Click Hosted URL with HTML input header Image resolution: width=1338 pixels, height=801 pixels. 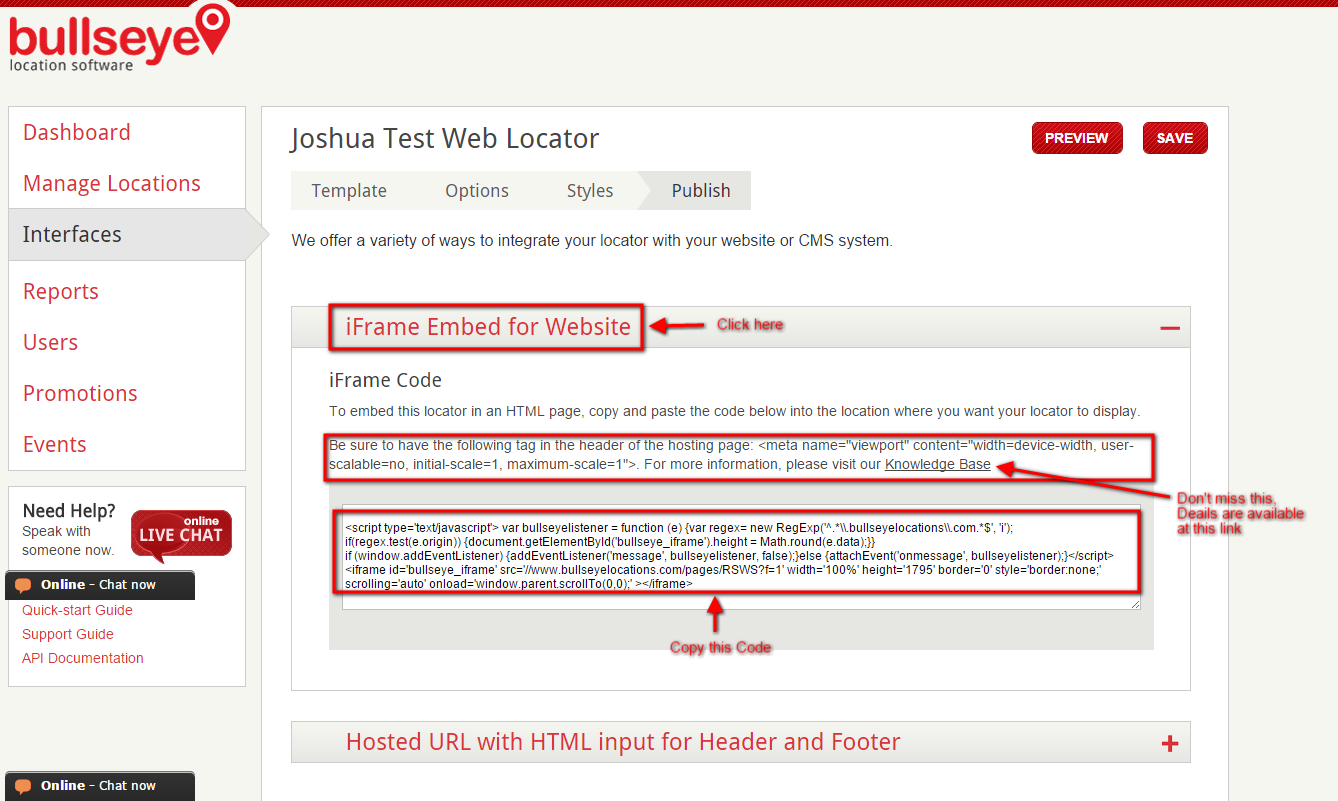point(623,742)
